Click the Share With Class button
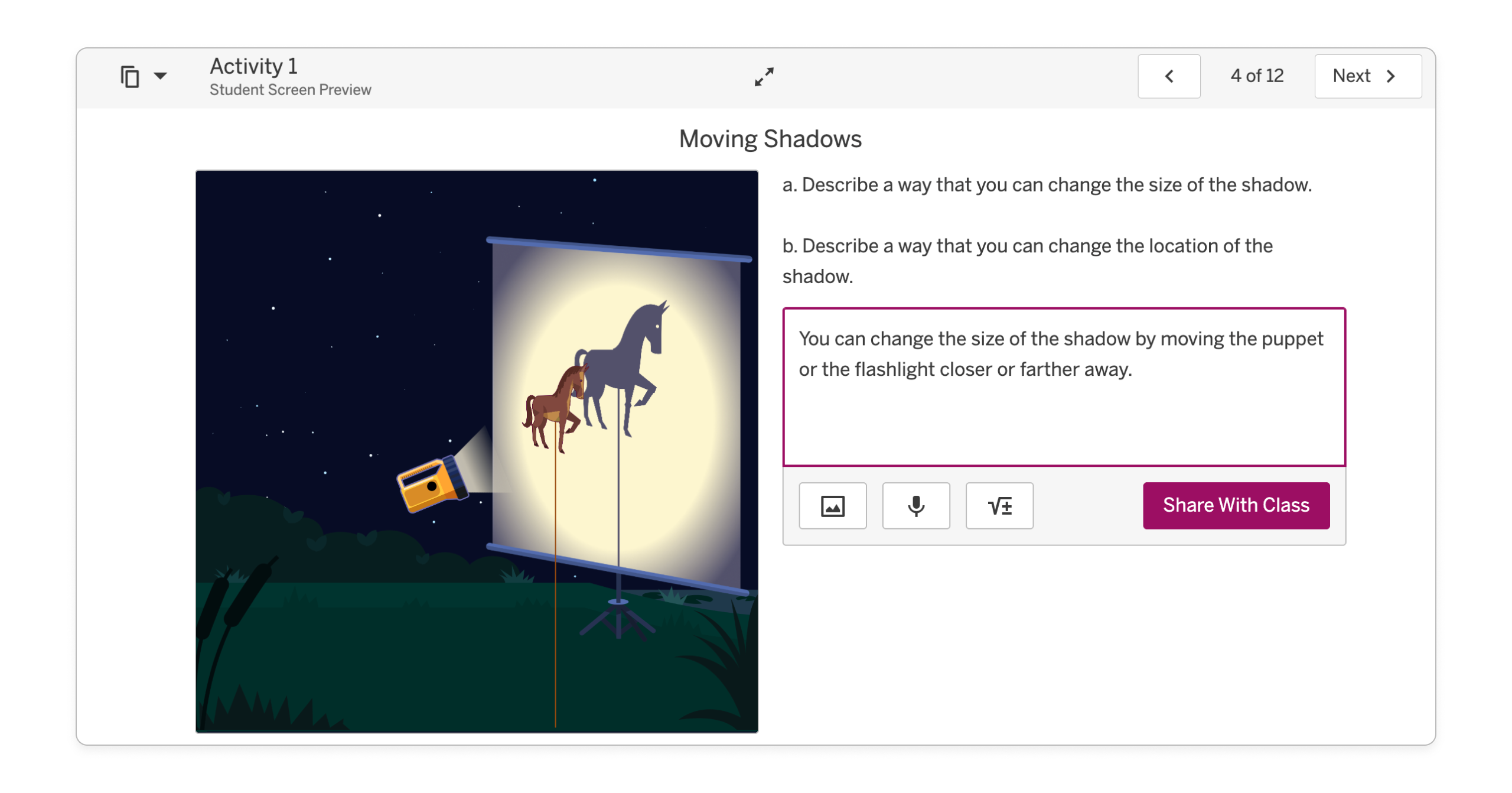The height and width of the screenshot is (793, 1512). (1236, 505)
